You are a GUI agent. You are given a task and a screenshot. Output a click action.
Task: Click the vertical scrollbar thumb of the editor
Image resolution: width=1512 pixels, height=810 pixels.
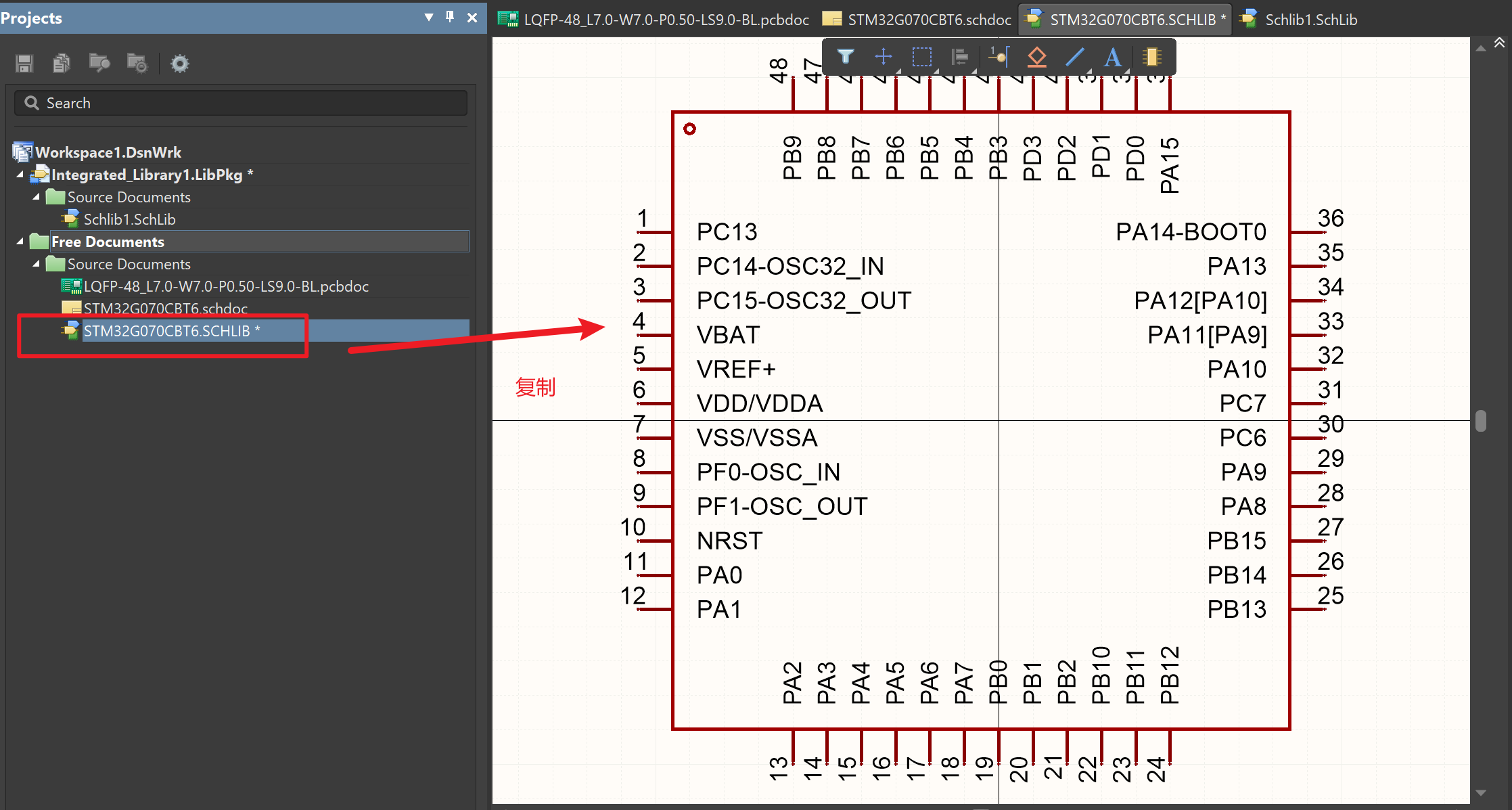(x=1481, y=421)
